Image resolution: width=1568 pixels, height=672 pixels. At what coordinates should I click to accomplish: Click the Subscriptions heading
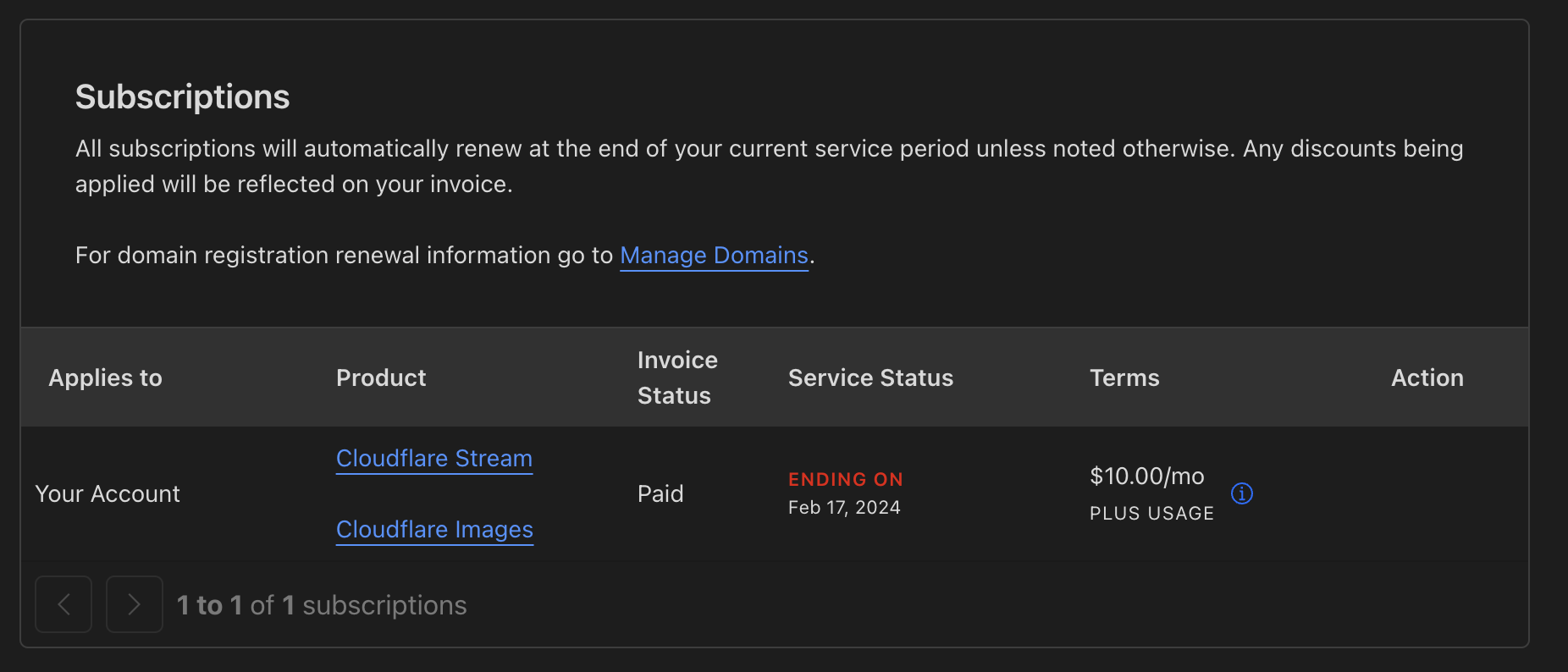click(182, 96)
